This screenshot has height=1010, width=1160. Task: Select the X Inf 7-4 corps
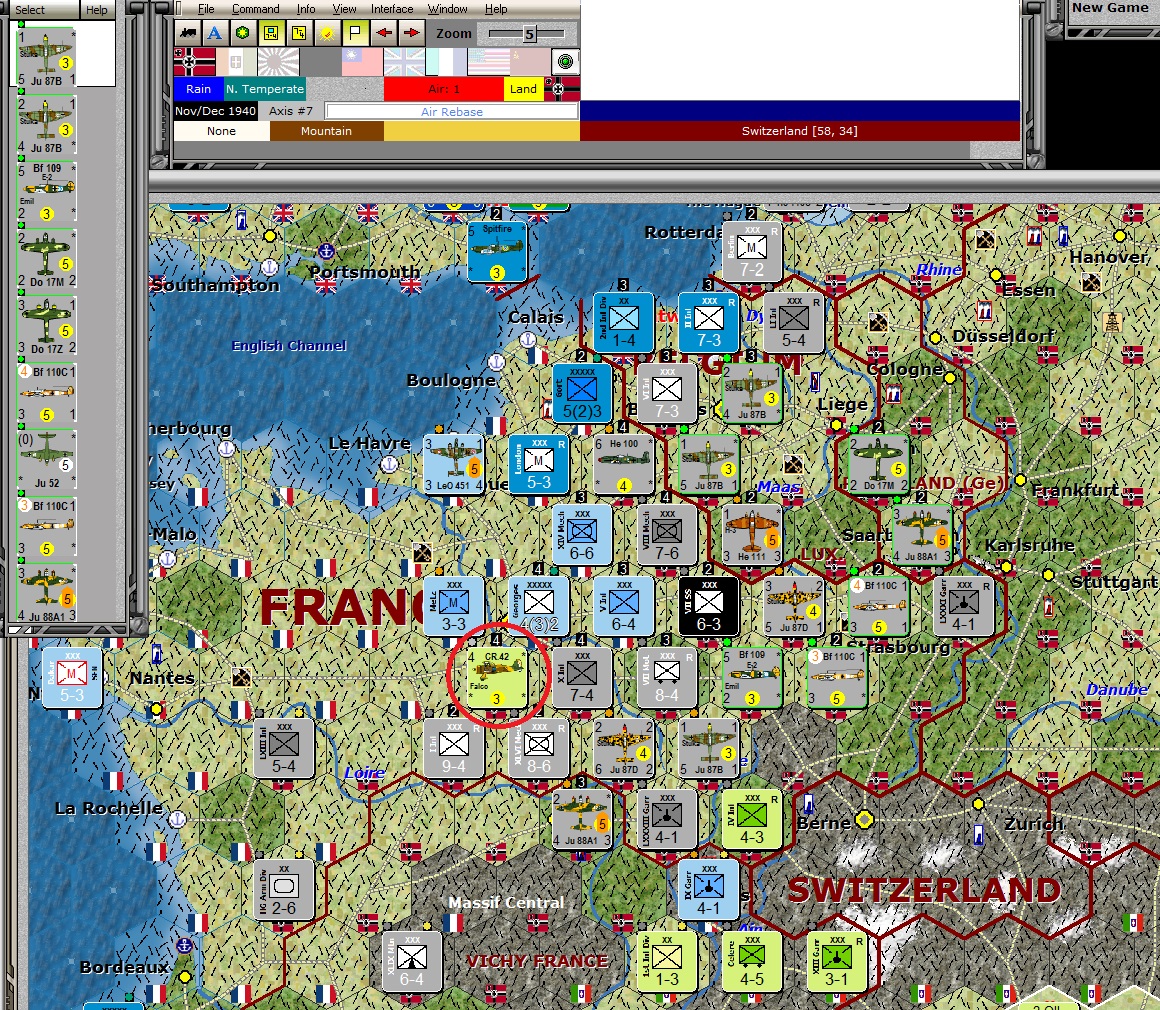(581, 677)
